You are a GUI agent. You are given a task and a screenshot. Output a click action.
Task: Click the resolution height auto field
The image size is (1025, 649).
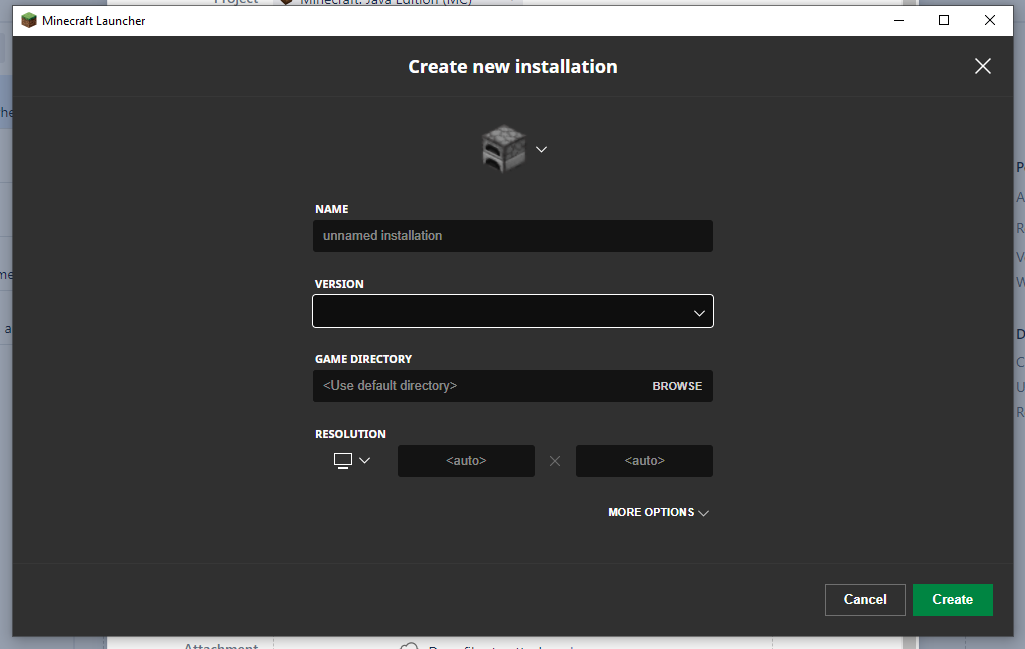[x=644, y=461]
